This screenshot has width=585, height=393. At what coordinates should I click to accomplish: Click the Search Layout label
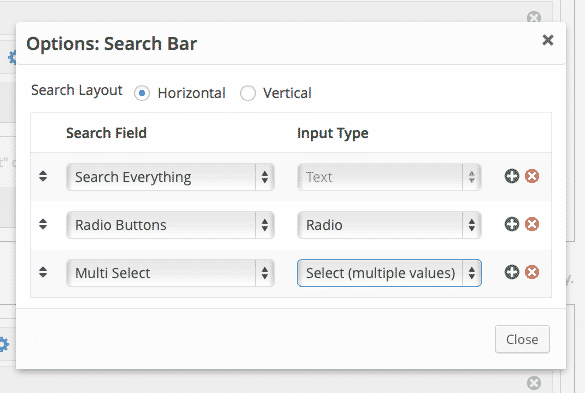pyautogui.click(x=77, y=90)
